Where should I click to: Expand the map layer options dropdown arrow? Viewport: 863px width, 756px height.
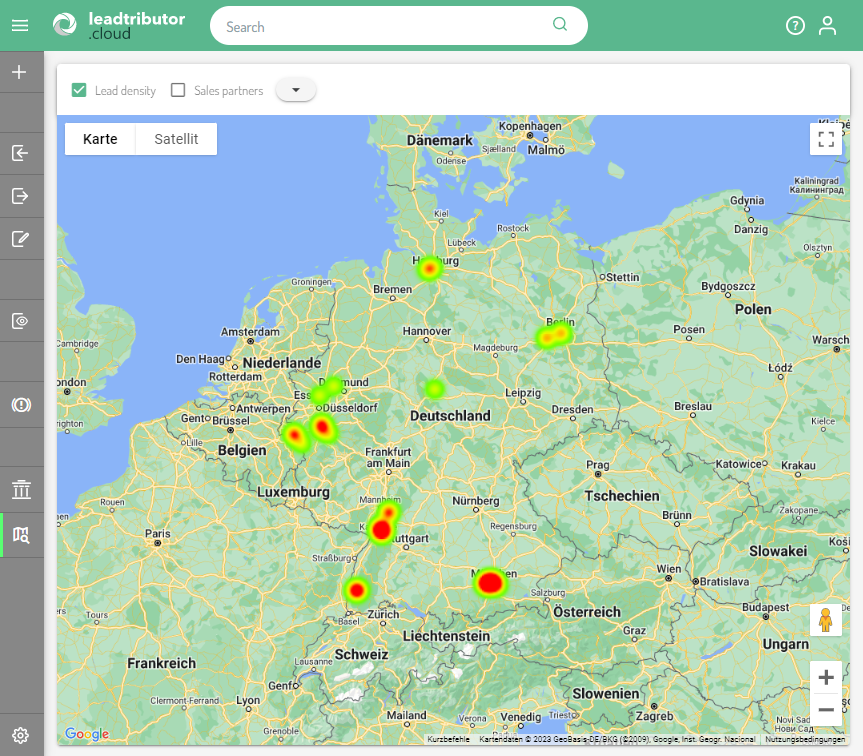[295, 90]
